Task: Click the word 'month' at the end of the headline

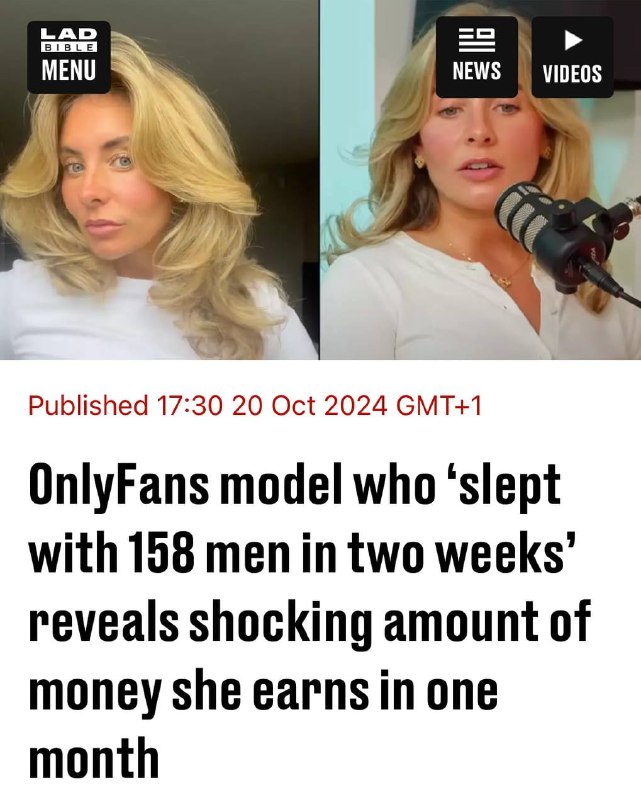Action: click(93, 757)
